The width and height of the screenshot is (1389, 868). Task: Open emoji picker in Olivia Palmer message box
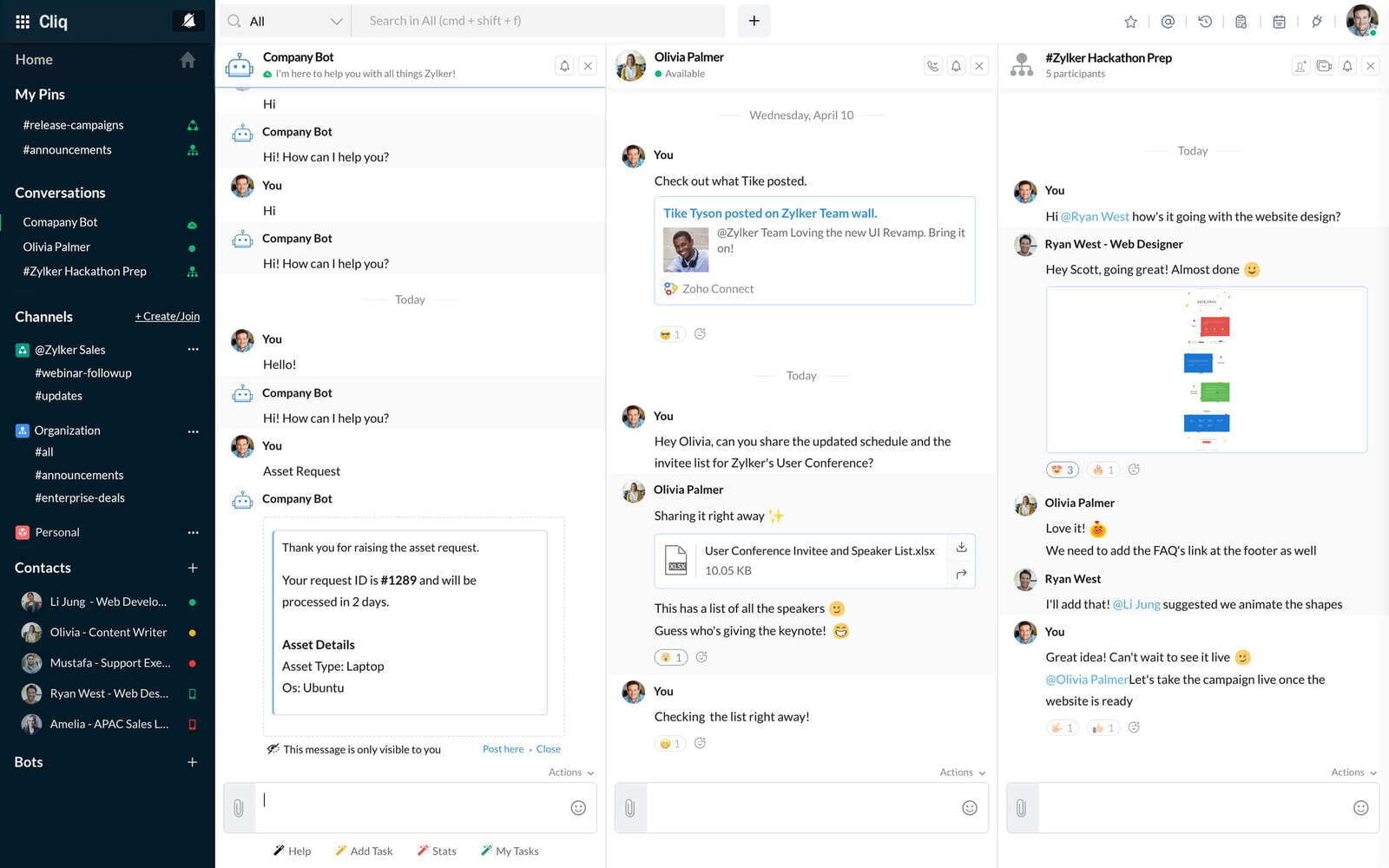coord(970,808)
